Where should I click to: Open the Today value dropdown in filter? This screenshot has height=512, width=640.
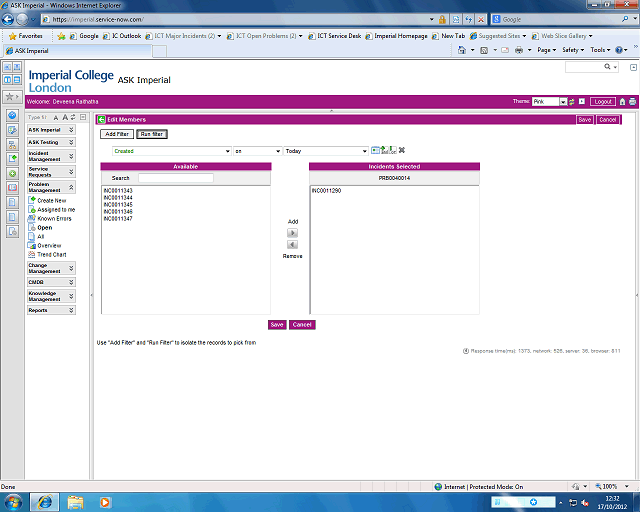click(x=325, y=151)
